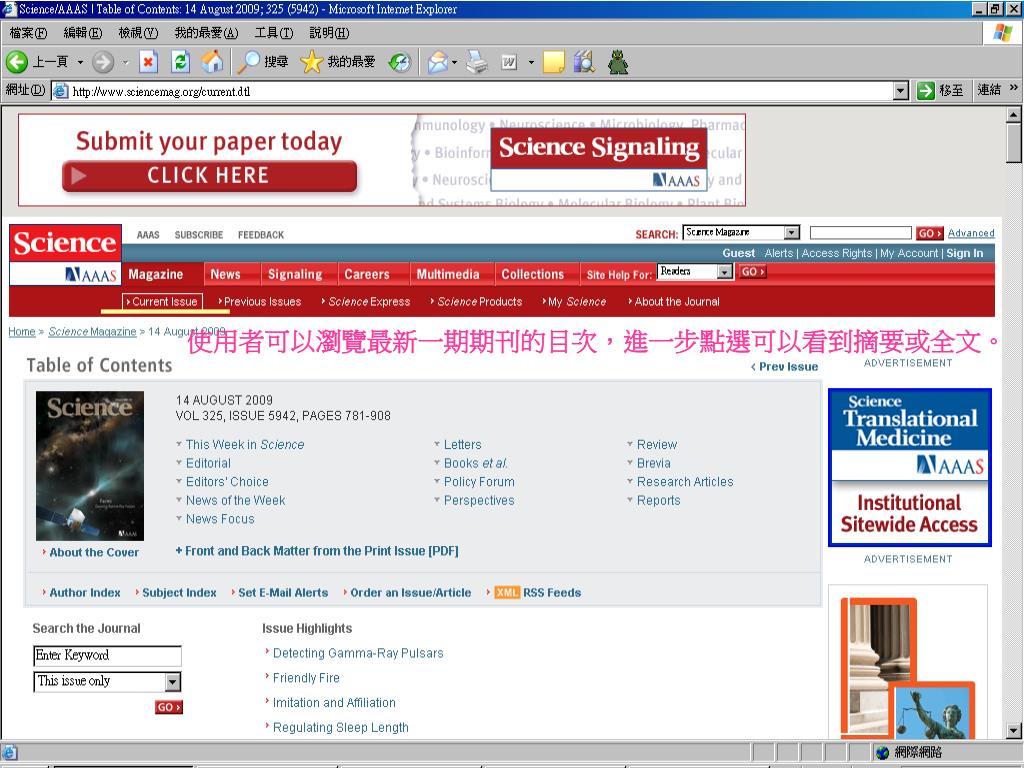Screen dimensions: 1024x768
Task: Switch to the Signaling tab
Action: [295, 274]
